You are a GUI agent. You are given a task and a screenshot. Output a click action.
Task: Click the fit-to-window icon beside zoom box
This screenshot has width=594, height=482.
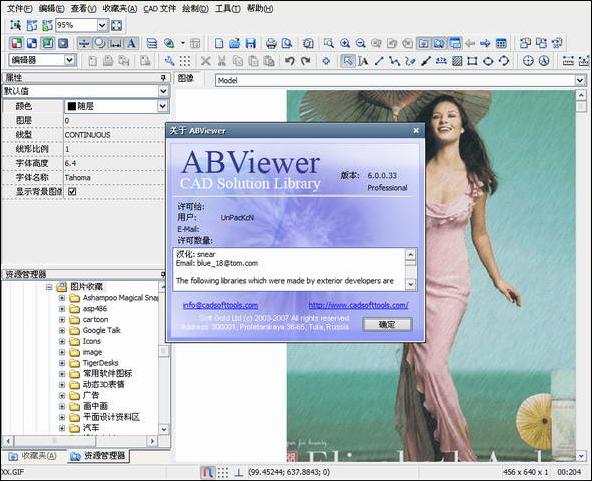coord(117,25)
